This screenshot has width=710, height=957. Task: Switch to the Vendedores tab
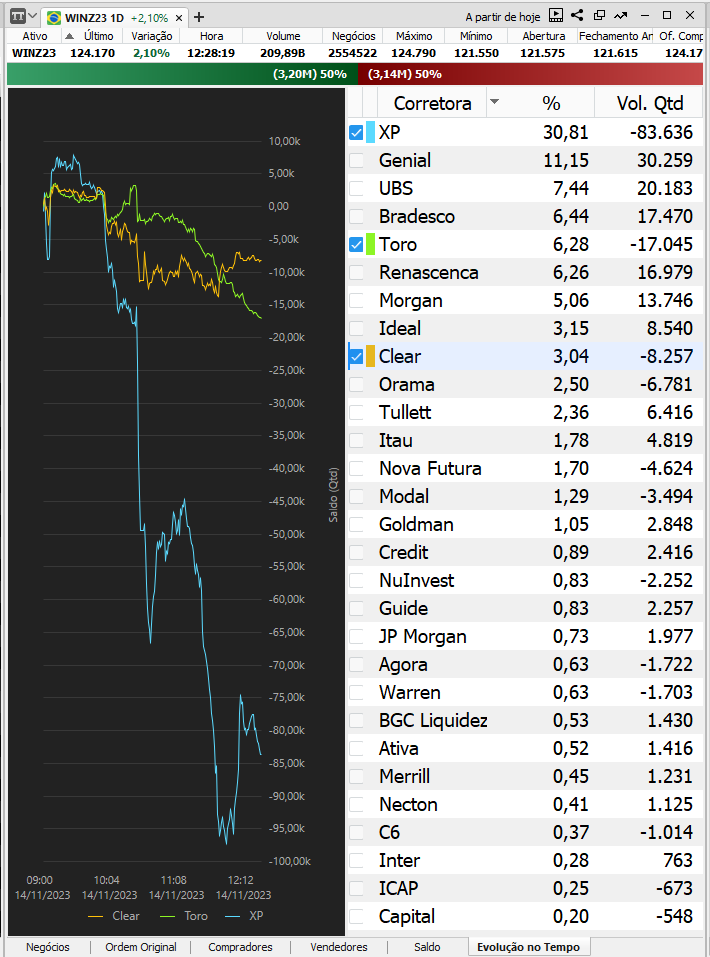339,947
